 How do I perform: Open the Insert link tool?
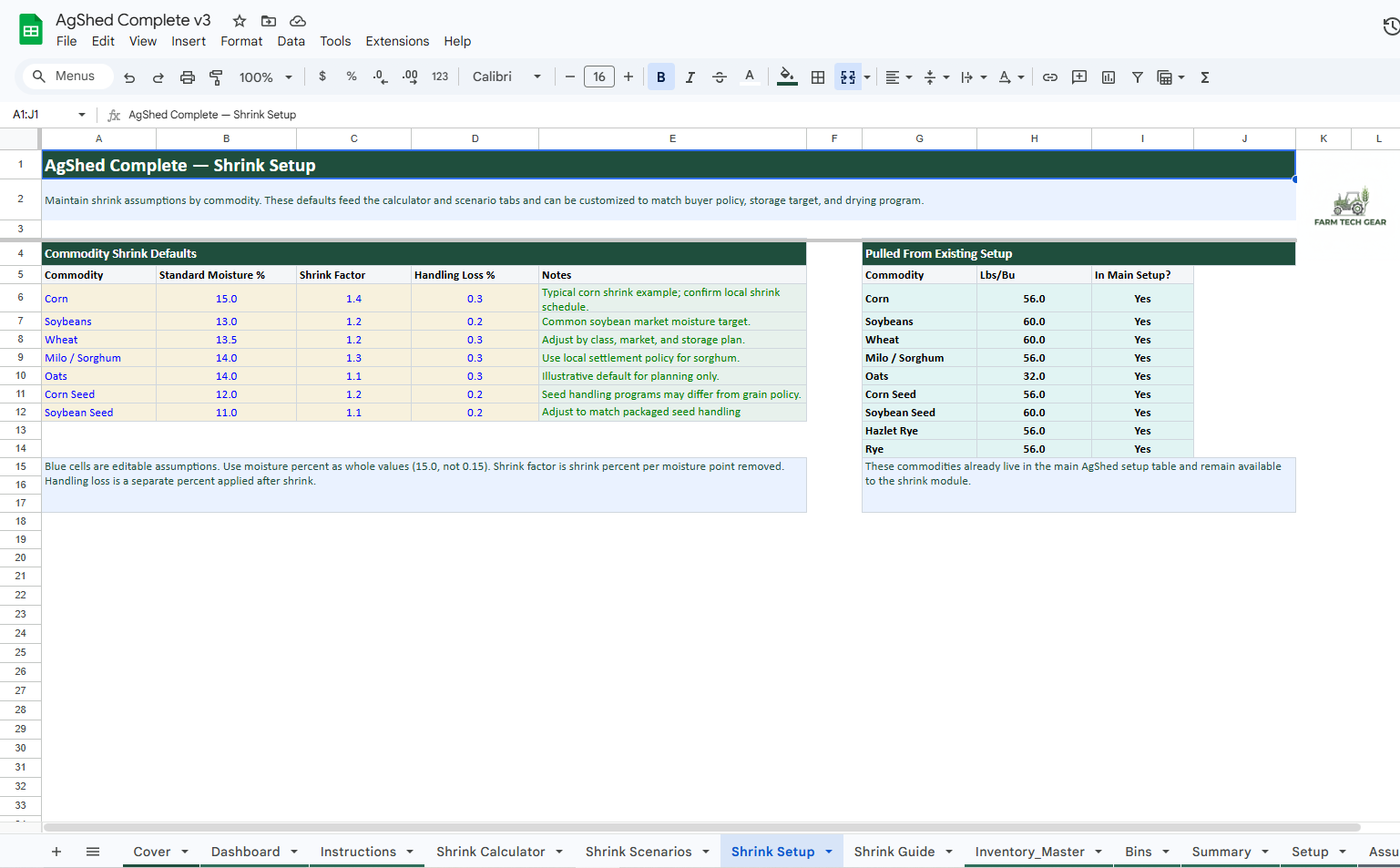tap(1049, 77)
